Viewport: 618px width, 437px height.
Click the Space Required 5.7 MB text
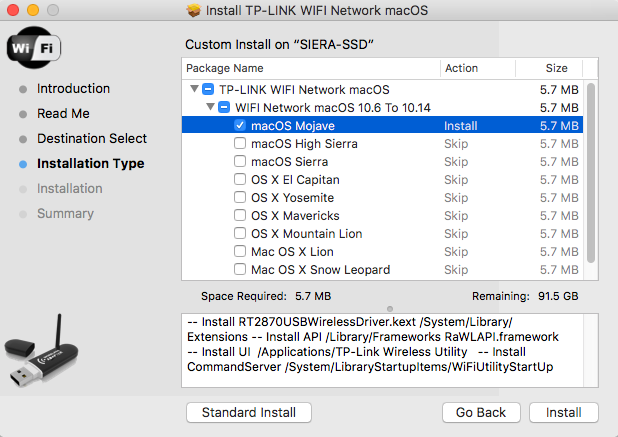pos(266,296)
